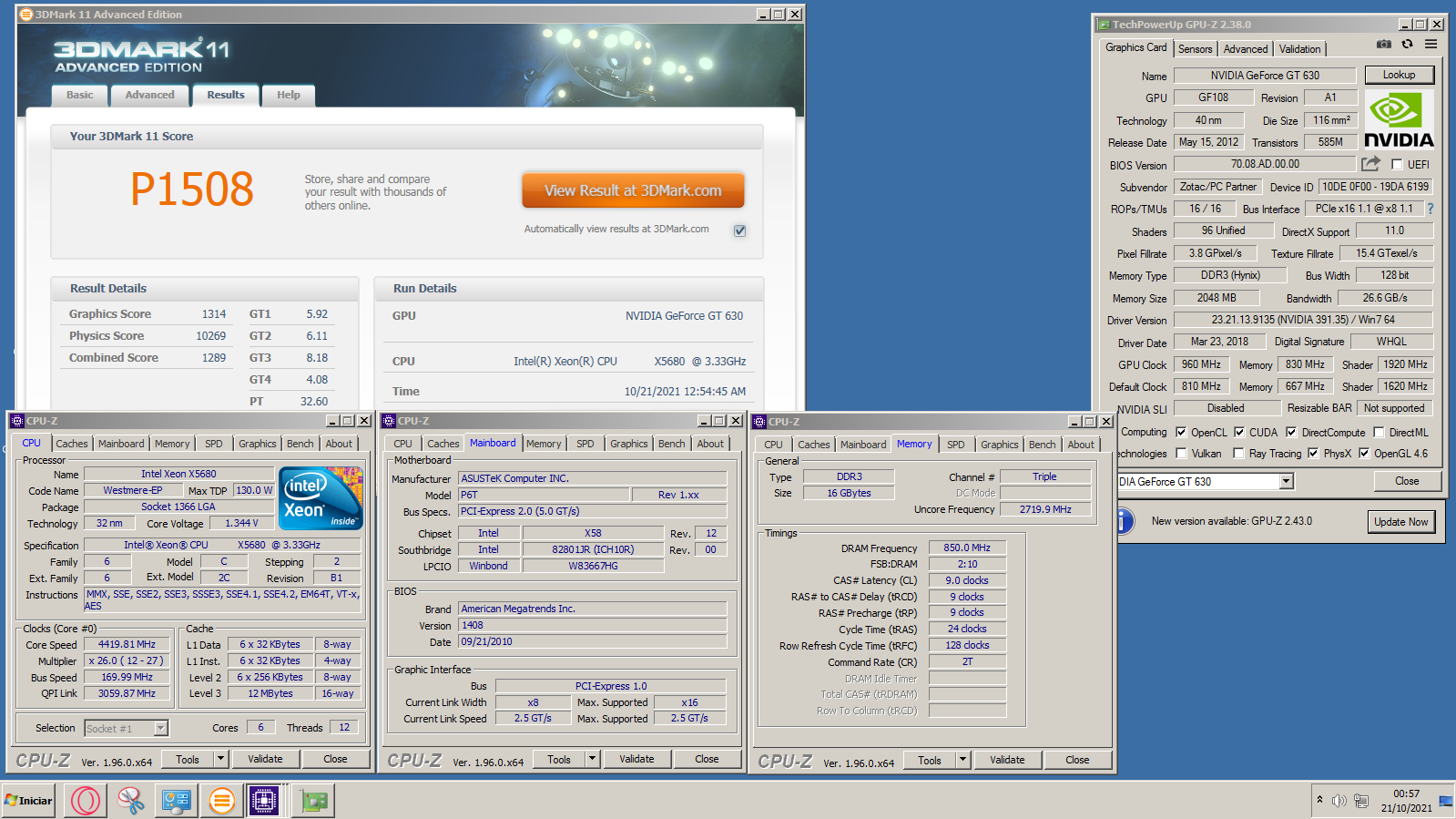Screen dimensions: 1456x819
Task: Toggle the DirectML checkbox
Action: pos(1379,433)
